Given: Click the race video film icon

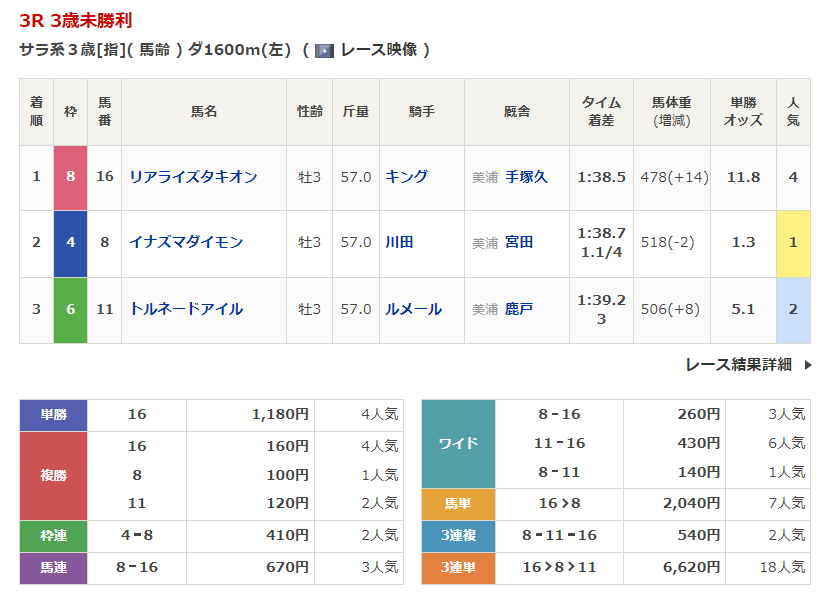Looking at the screenshot, I should point(324,50).
